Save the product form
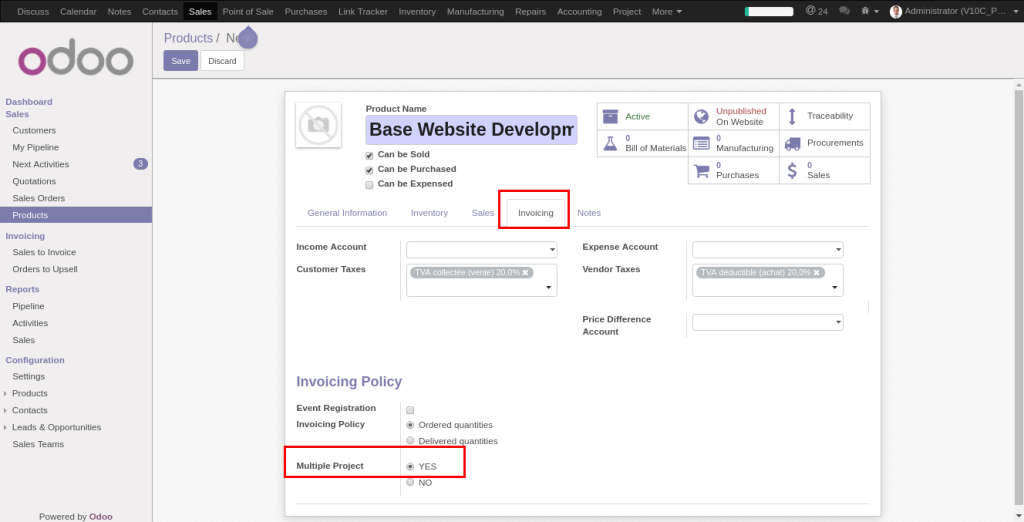 pyautogui.click(x=181, y=61)
